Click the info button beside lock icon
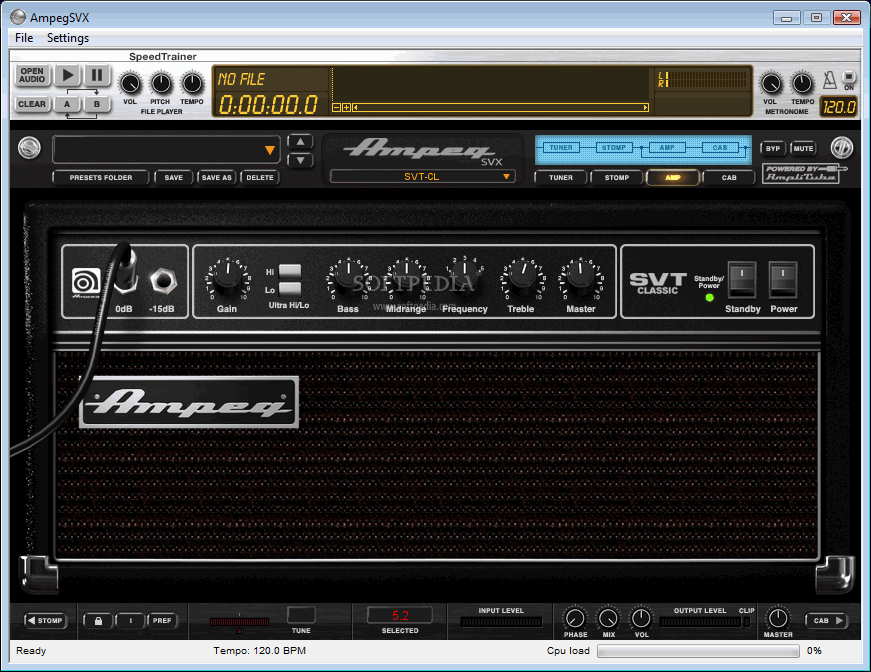 (x=131, y=621)
